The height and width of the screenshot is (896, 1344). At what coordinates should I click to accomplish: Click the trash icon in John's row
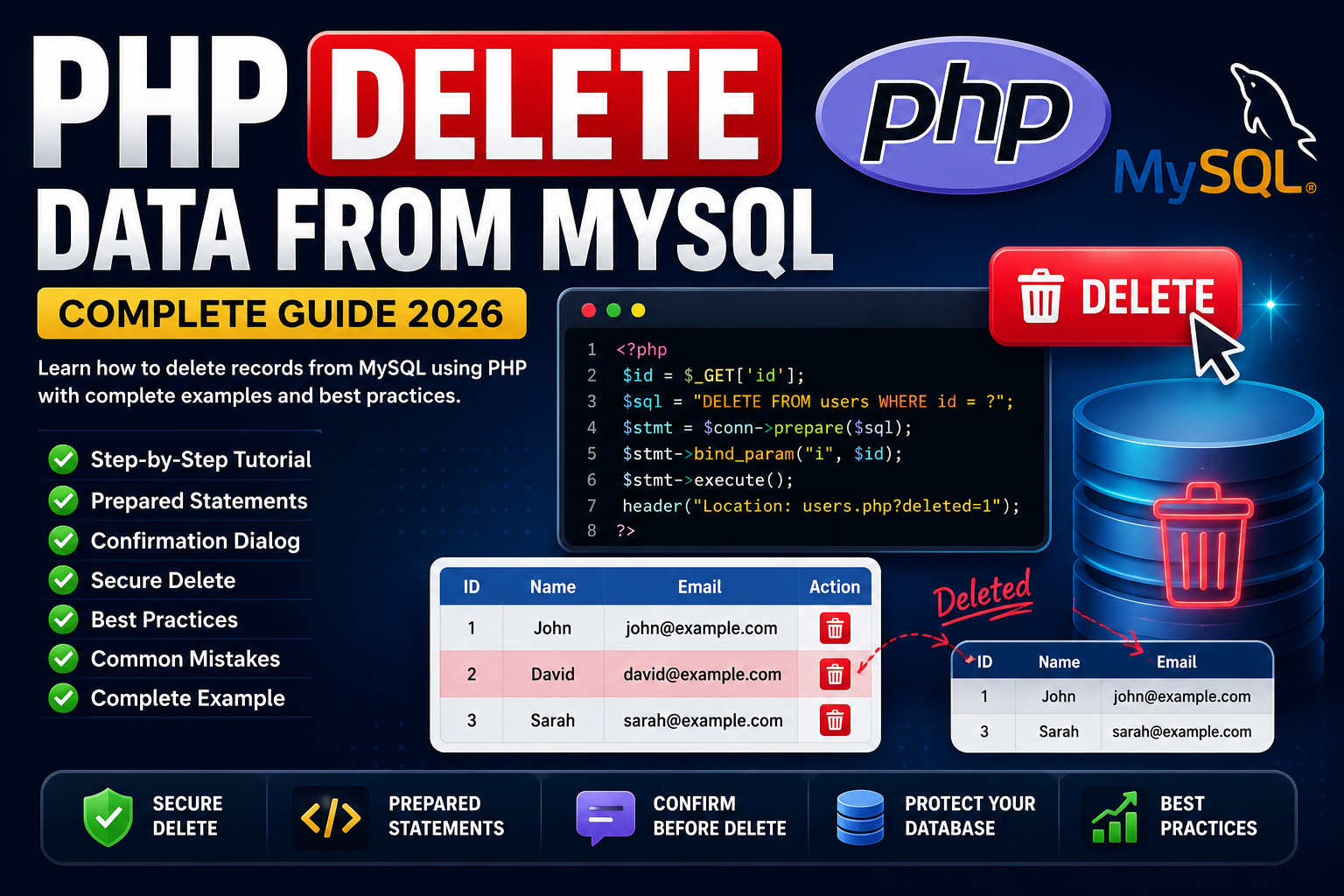tap(835, 628)
